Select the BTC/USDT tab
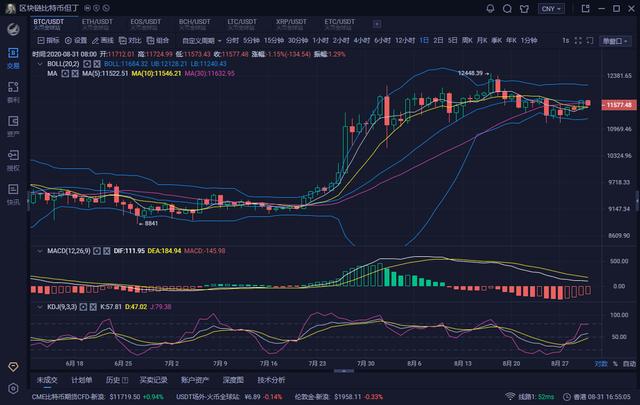Screen dimensions: 640x405 click(x=49, y=24)
